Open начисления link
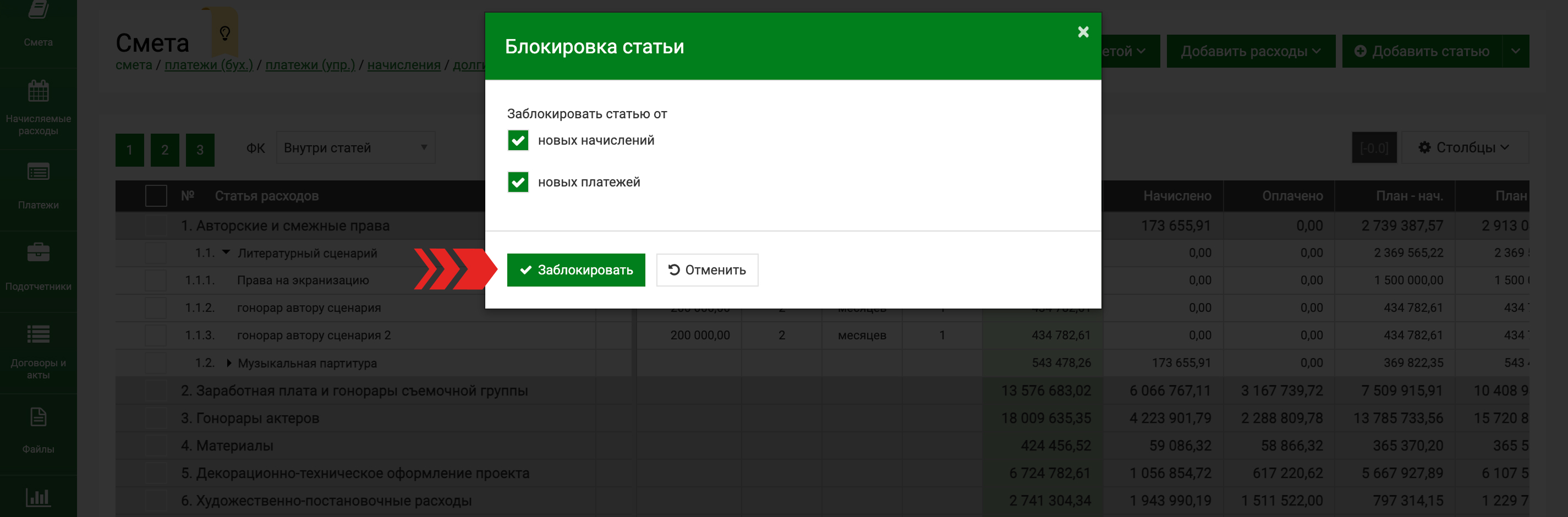 [404, 65]
